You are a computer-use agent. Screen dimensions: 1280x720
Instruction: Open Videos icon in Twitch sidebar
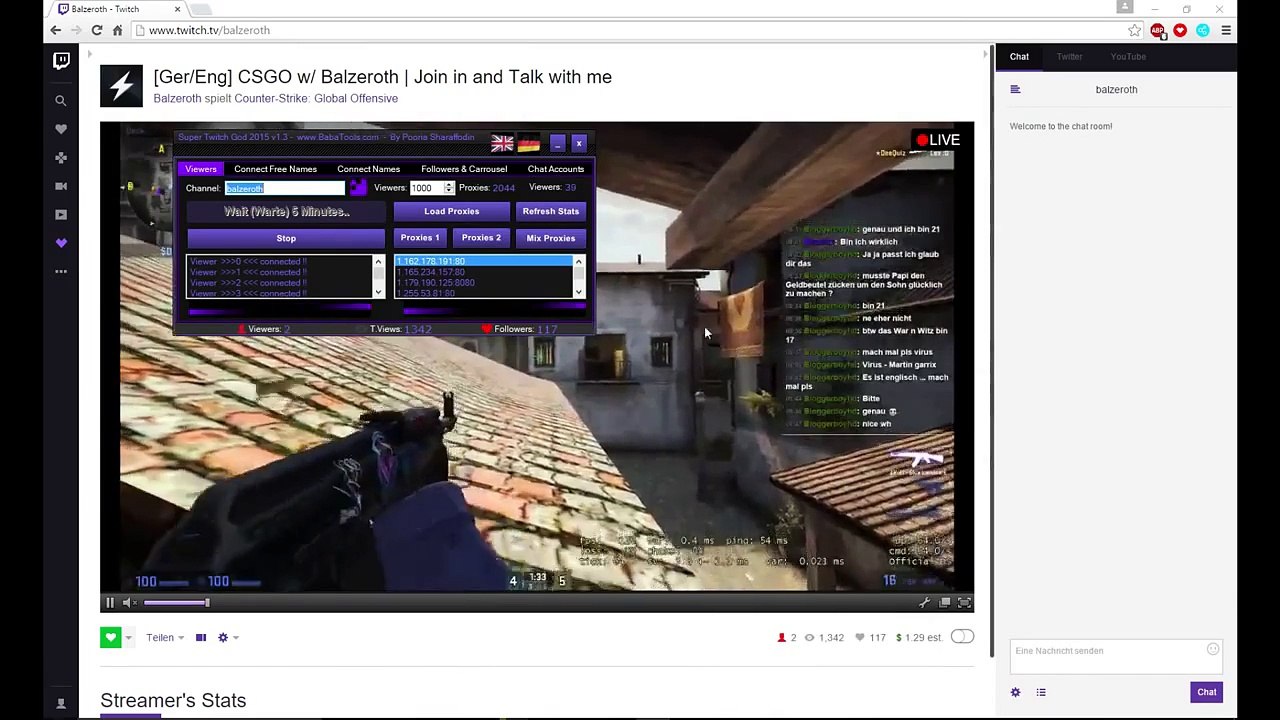[61, 215]
